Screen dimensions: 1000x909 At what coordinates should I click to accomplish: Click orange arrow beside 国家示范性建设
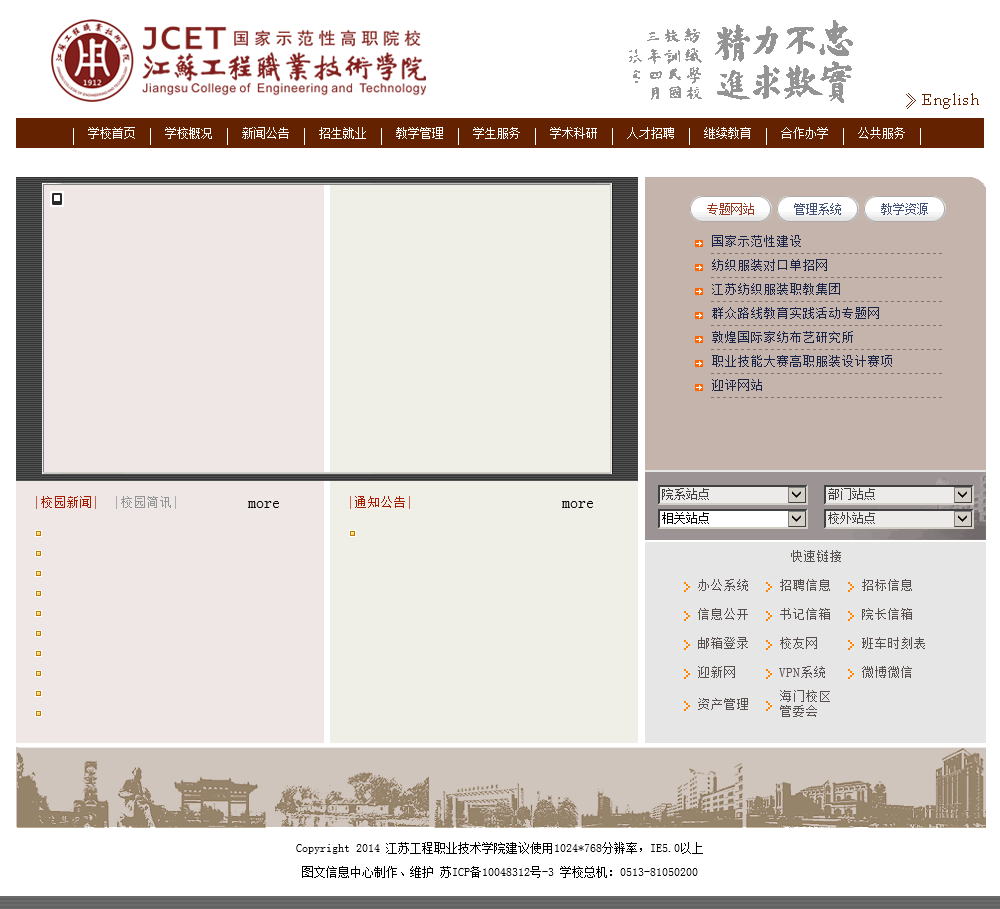(699, 243)
